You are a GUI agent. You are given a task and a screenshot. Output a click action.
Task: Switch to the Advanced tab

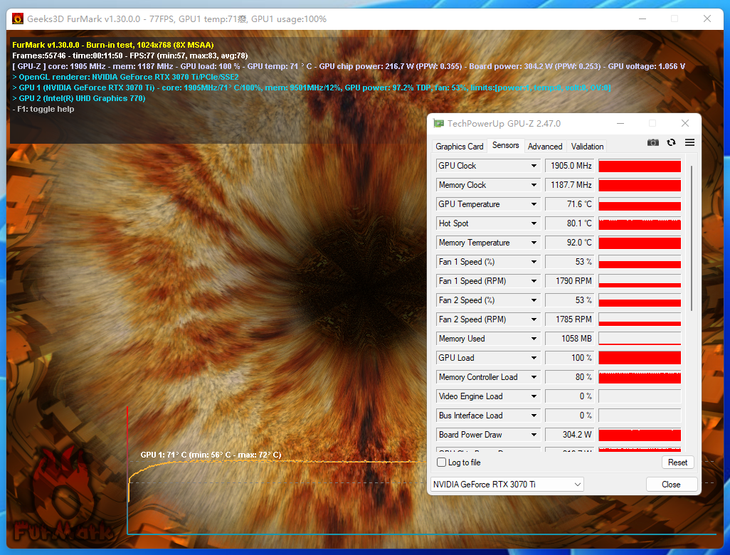(x=545, y=146)
